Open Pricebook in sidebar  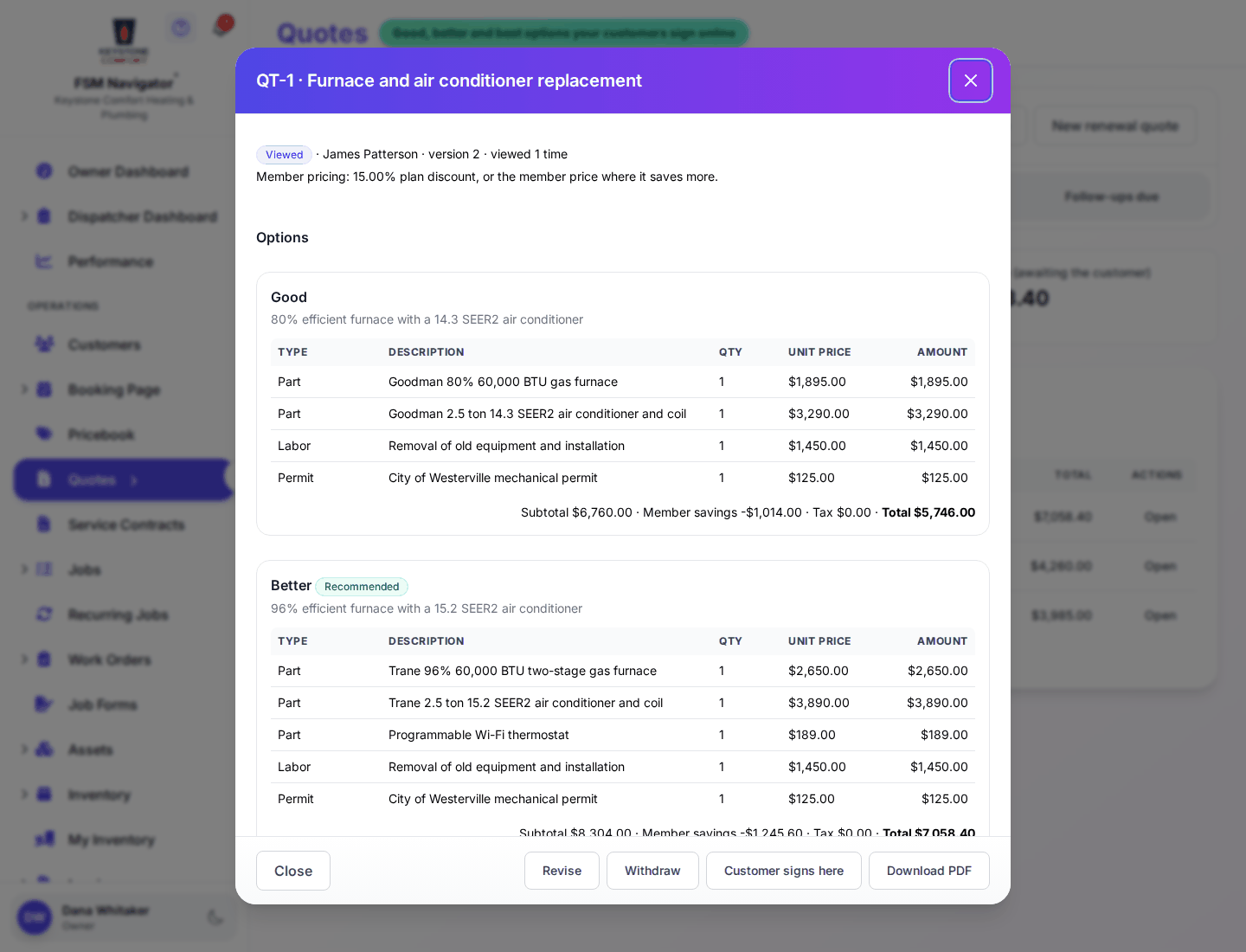(101, 434)
